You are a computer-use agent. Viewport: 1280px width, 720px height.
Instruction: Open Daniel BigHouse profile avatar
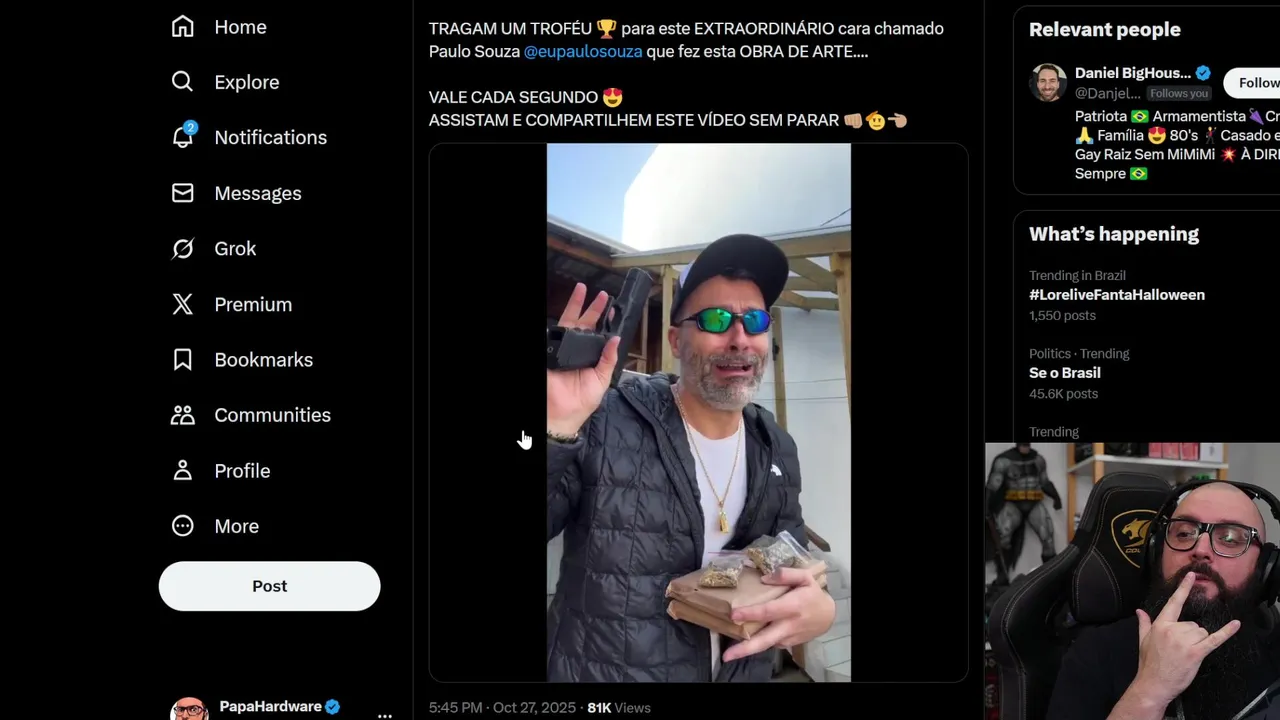click(x=1048, y=82)
